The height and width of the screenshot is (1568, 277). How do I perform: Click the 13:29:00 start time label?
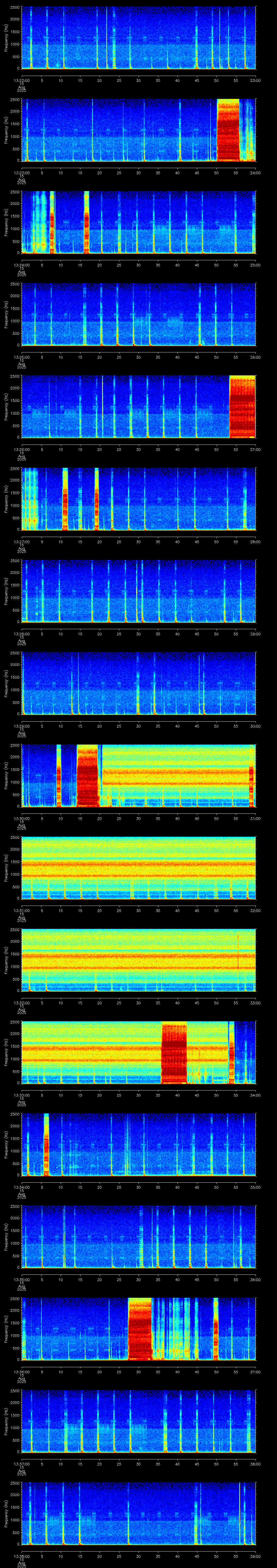tap(21, 726)
